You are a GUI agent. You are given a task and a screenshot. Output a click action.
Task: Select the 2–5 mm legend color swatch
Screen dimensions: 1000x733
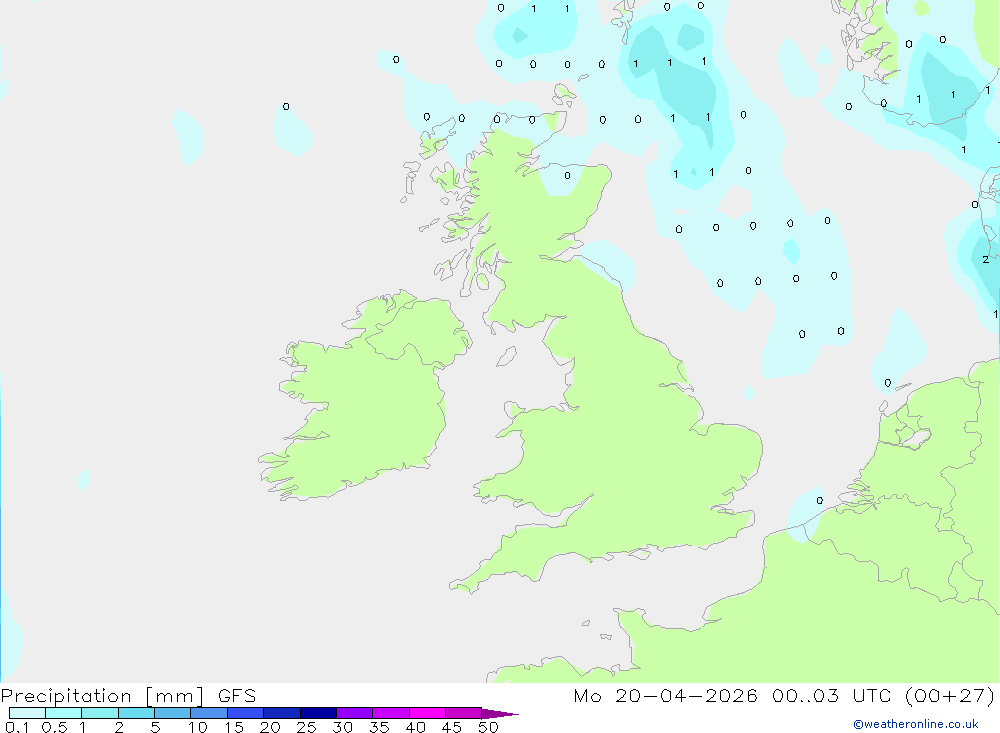click(x=136, y=713)
